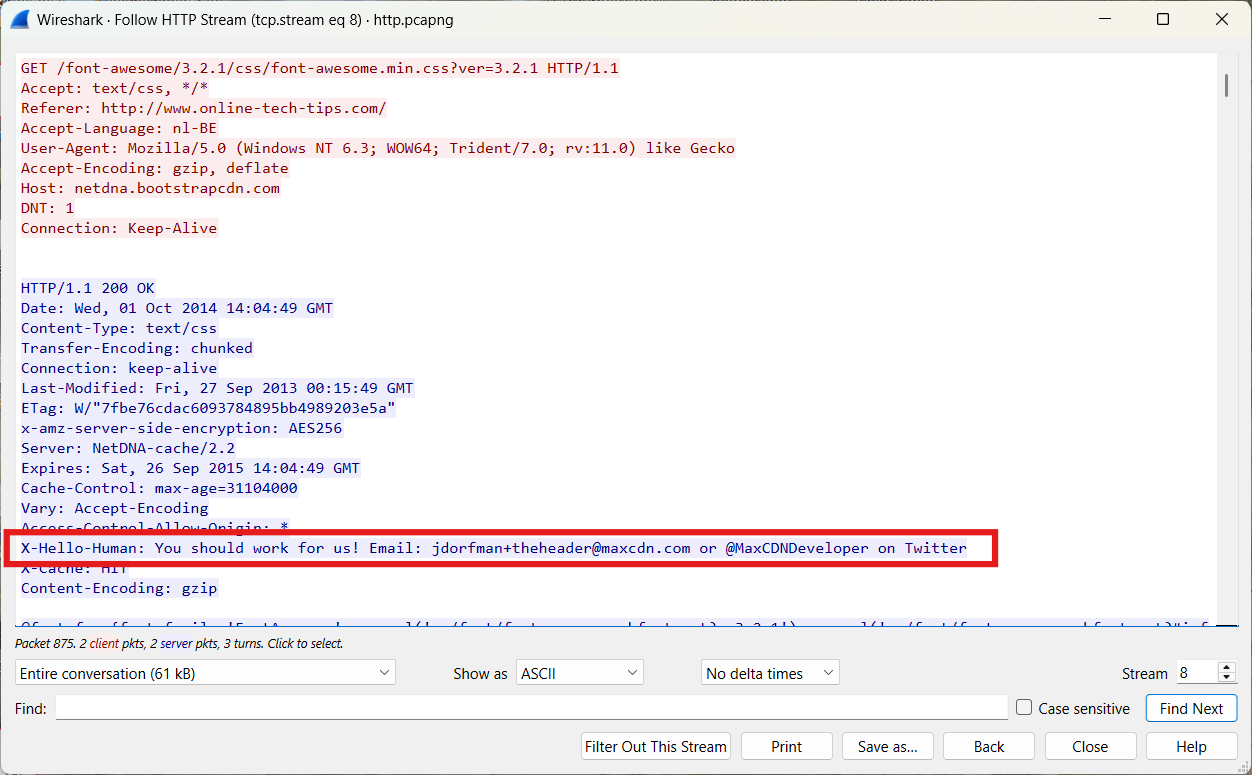Click inside the Find text field

coord(531,708)
